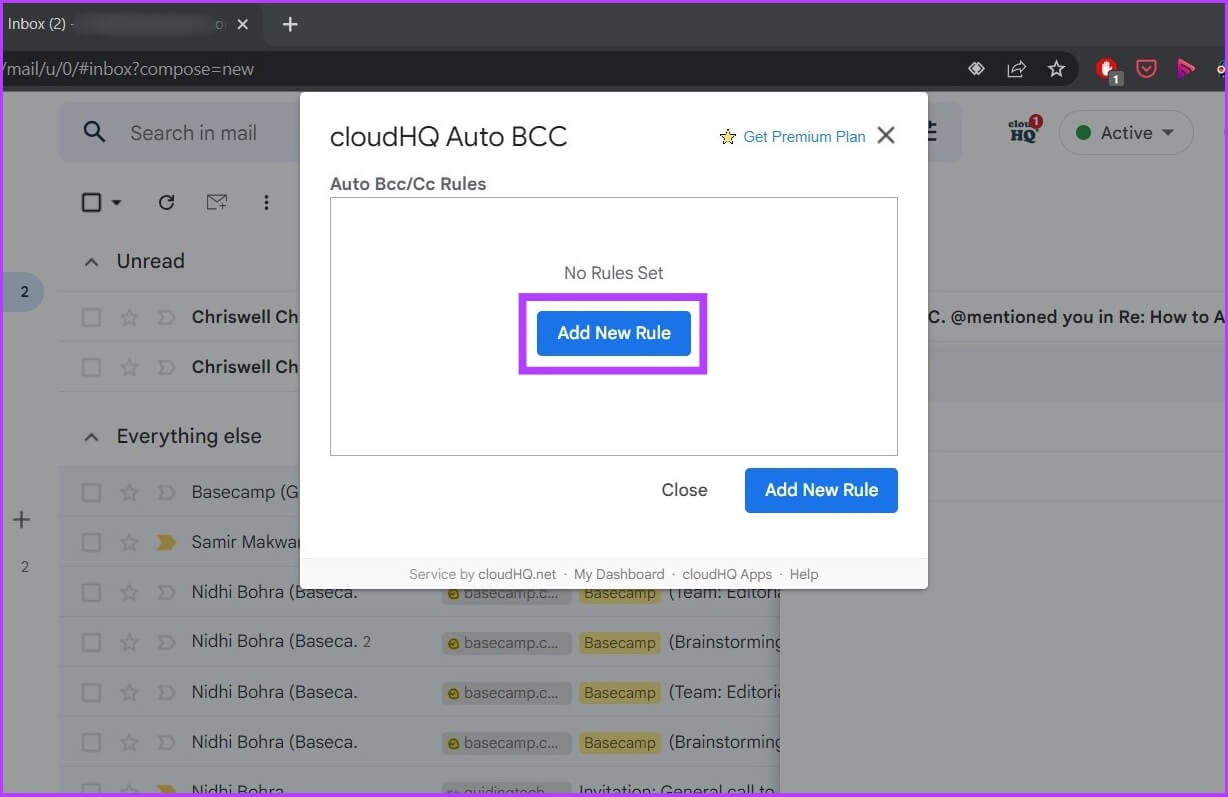Tick checkbox of Nidhi Bohra email with count 2

click(x=91, y=642)
